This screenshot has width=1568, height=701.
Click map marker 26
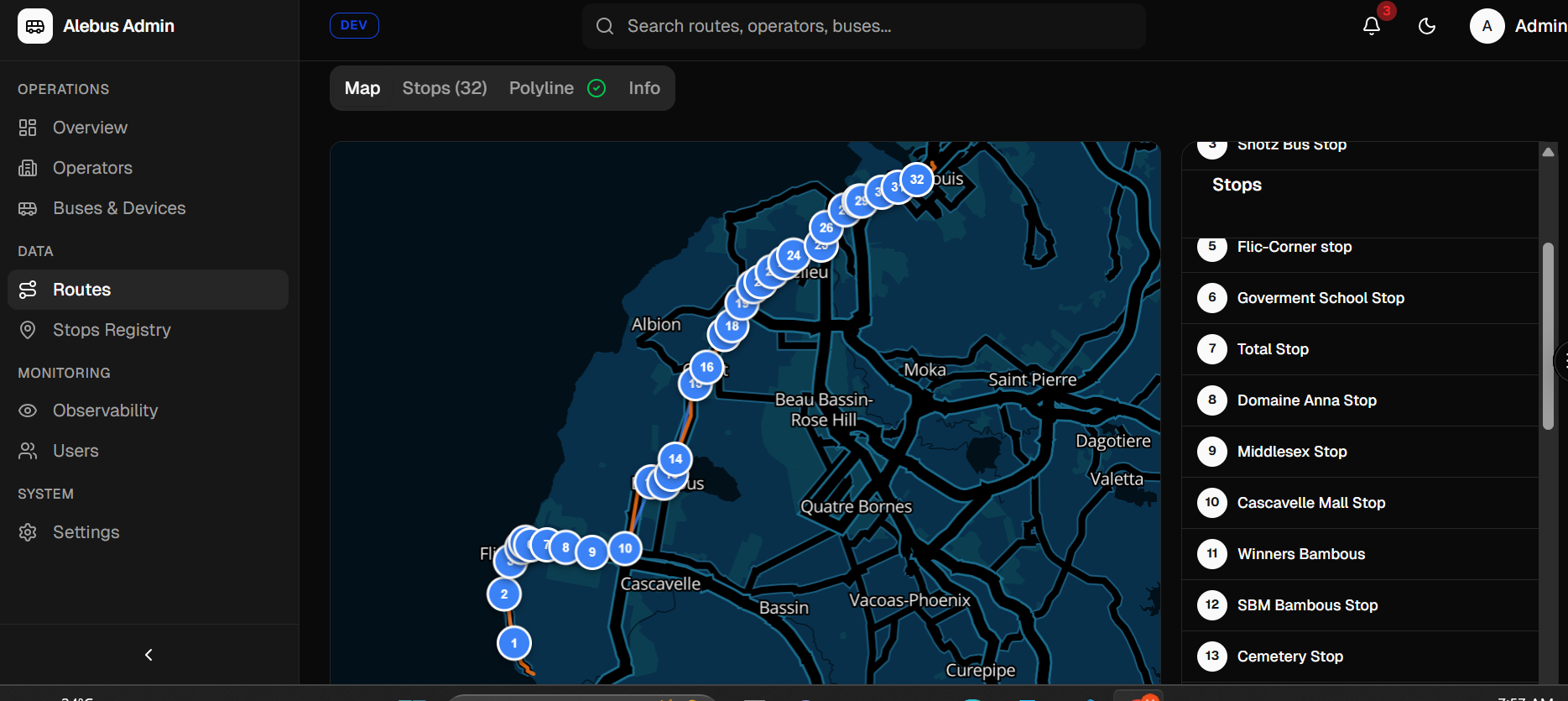point(826,228)
